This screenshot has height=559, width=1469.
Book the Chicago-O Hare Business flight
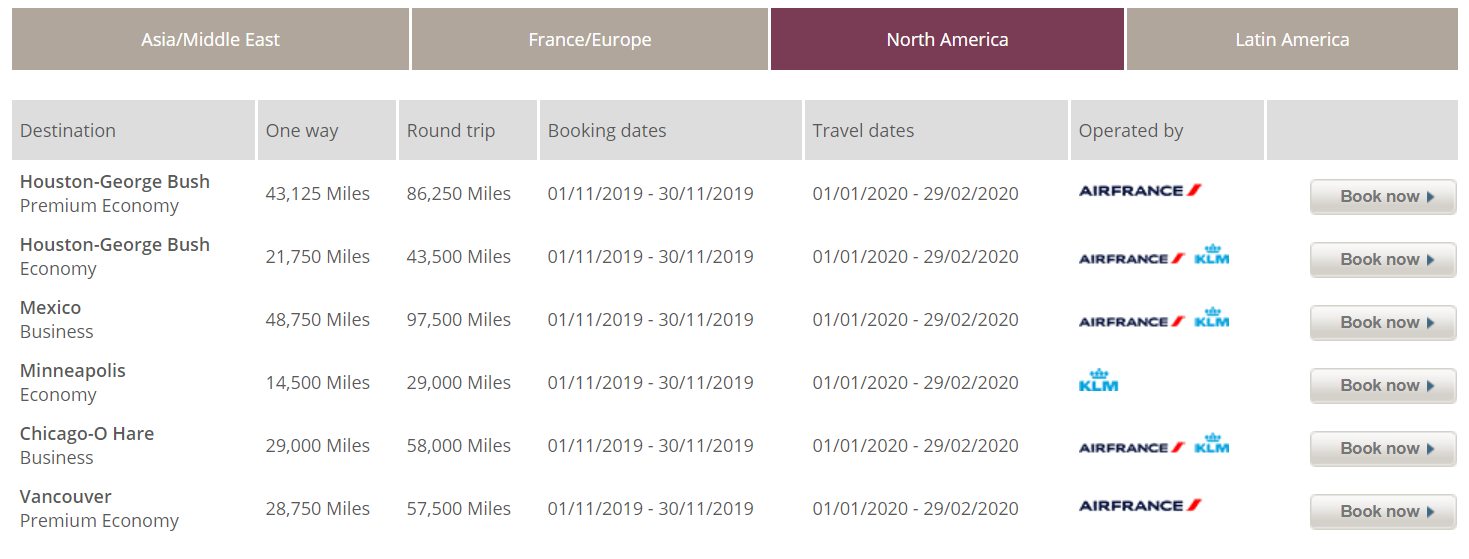coord(1383,449)
